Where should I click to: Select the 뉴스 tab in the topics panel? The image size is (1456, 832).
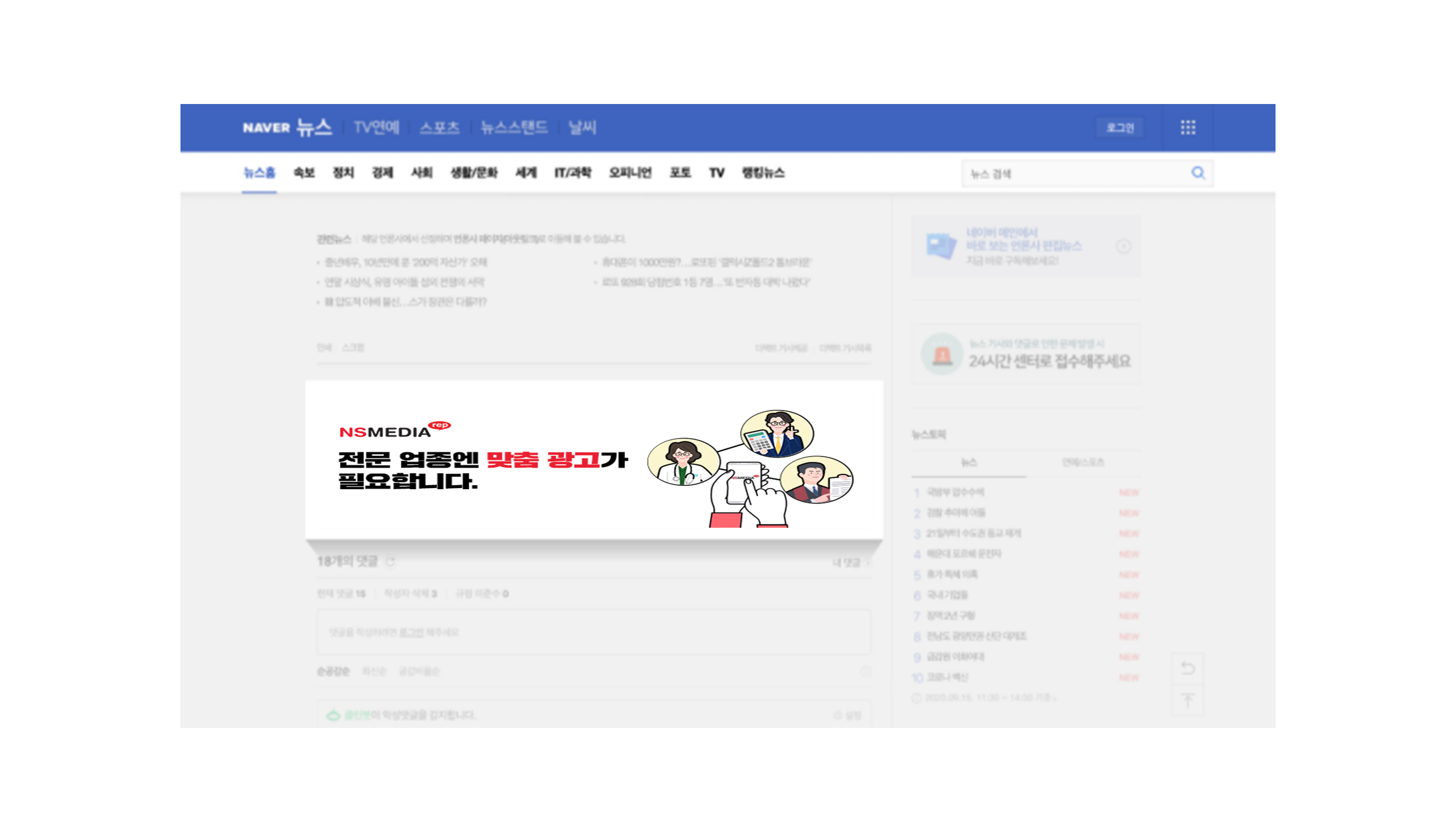pos(968,462)
